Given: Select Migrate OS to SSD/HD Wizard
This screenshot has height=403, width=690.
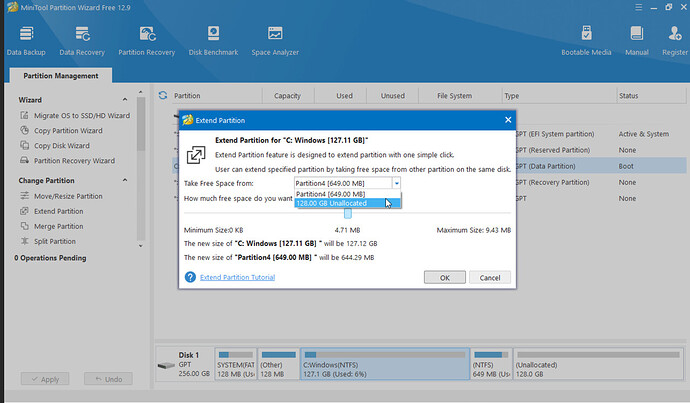Looking at the screenshot, I should tap(82, 115).
